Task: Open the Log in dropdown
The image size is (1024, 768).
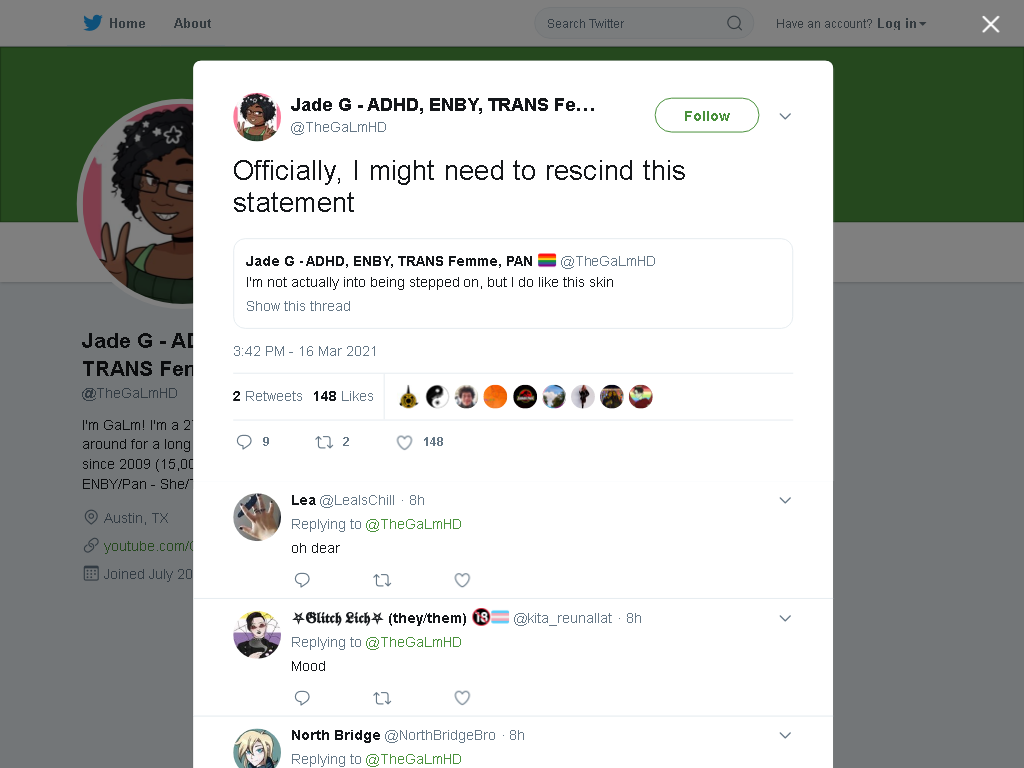Action: [x=901, y=24]
